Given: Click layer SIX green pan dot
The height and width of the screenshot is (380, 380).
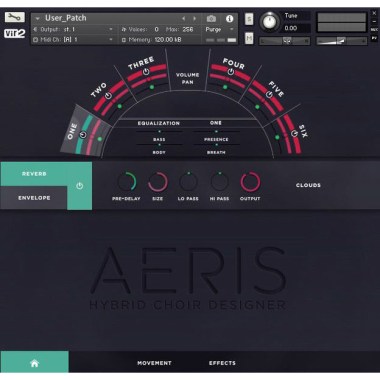Looking at the screenshot, I should [277, 137].
